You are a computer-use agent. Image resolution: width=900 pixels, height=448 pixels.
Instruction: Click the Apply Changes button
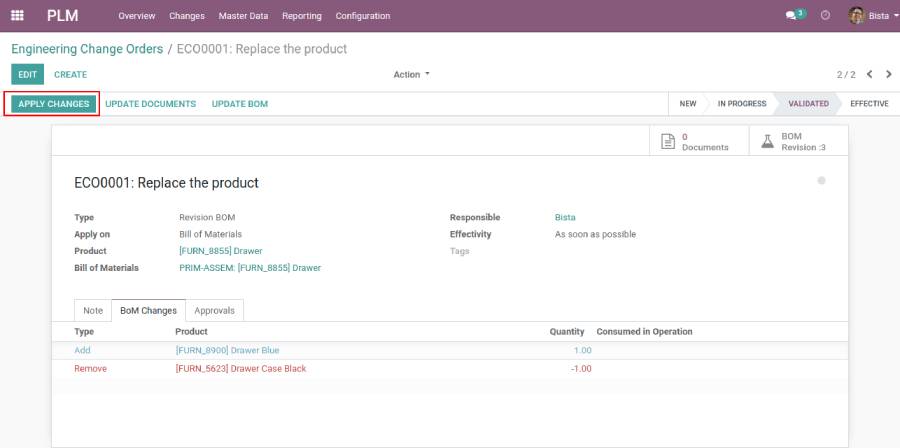click(54, 104)
